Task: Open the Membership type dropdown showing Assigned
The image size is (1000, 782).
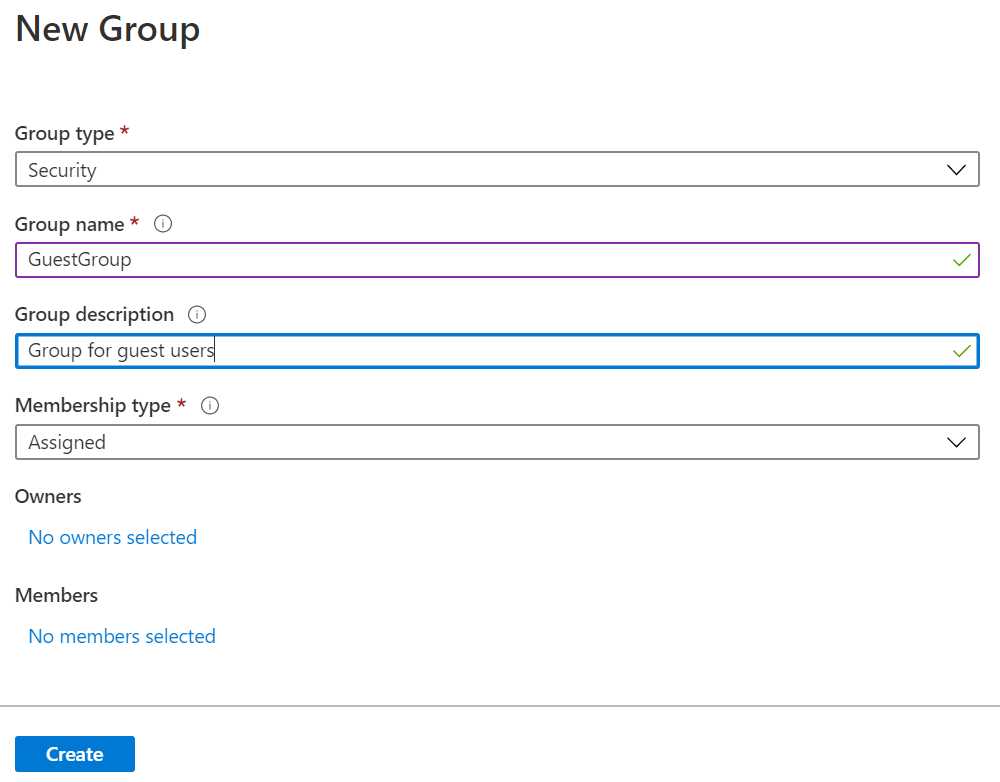Action: pyautogui.click(x=497, y=442)
